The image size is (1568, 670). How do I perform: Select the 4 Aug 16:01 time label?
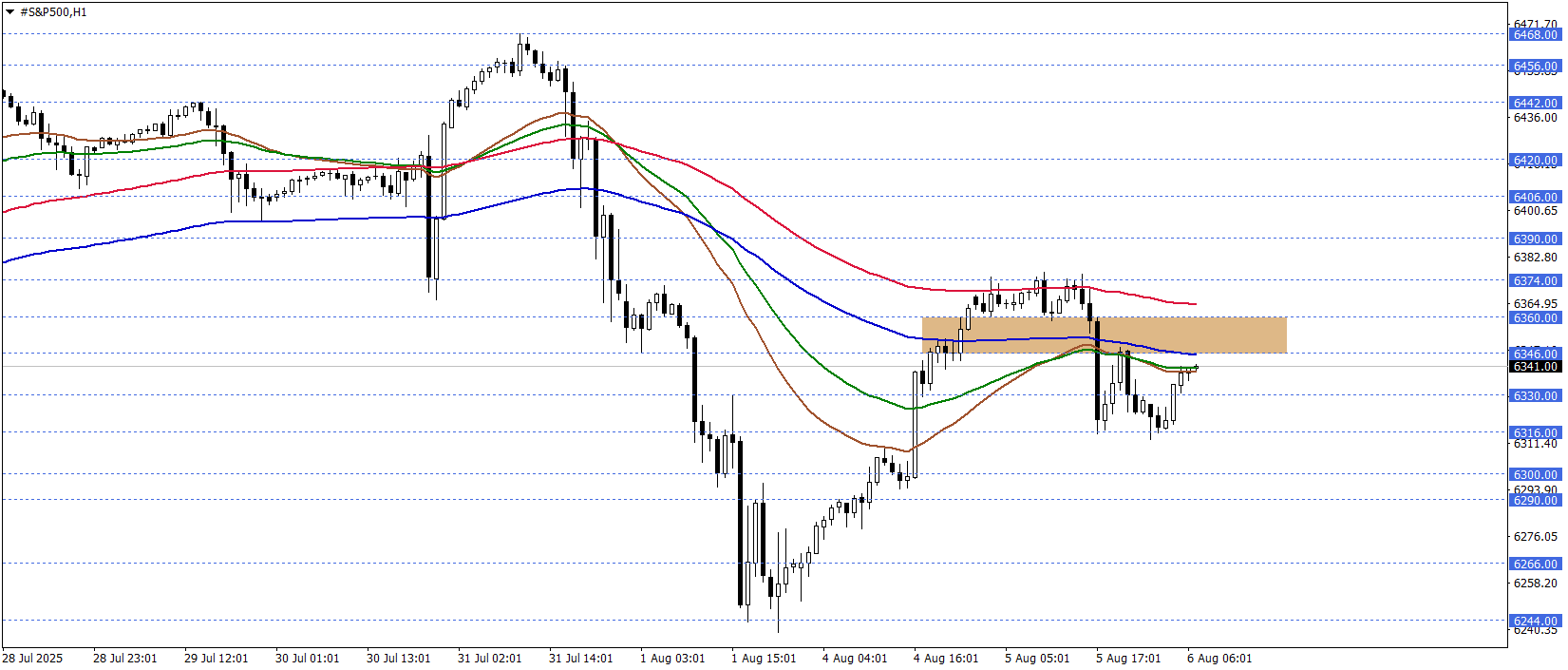[x=946, y=659]
